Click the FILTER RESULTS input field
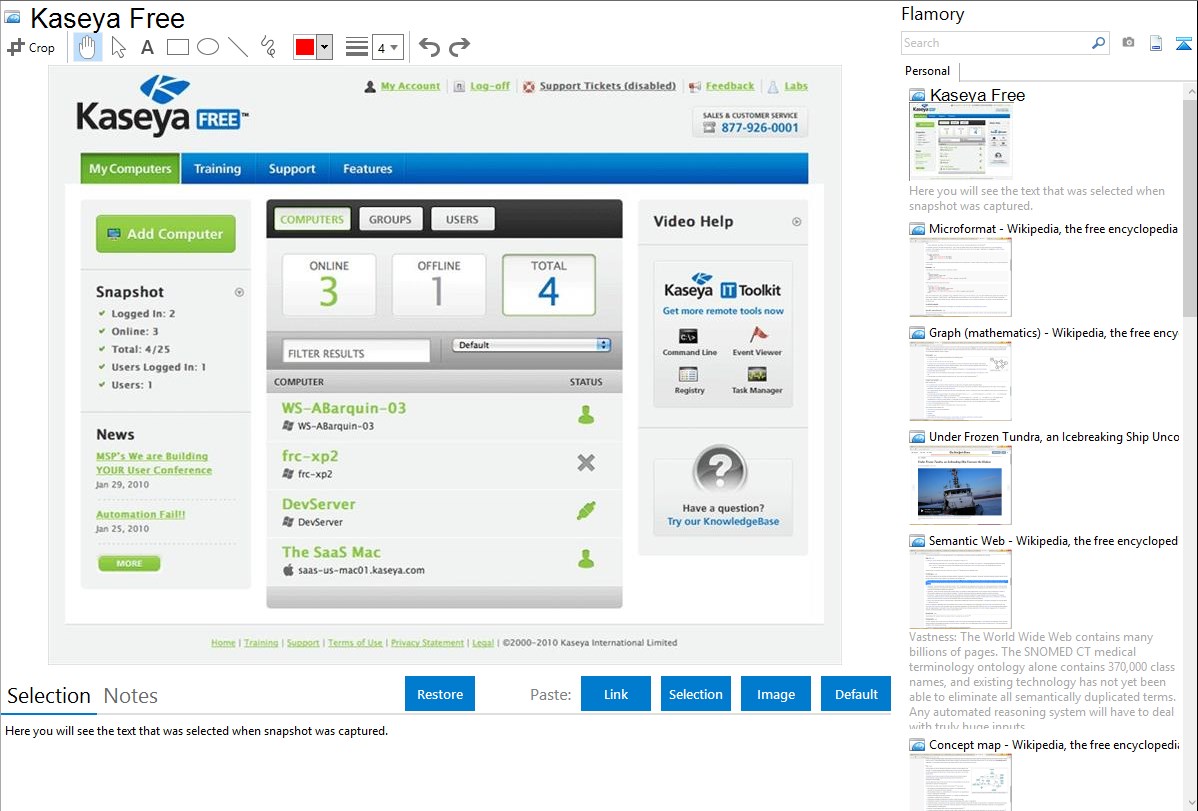 (x=356, y=353)
